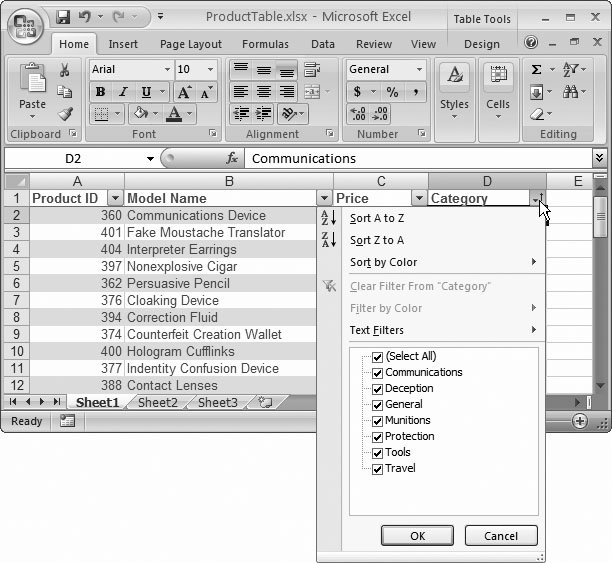612x563 pixels.
Task: Uncheck the Munitions category checkbox
Action: click(x=377, y=420)
